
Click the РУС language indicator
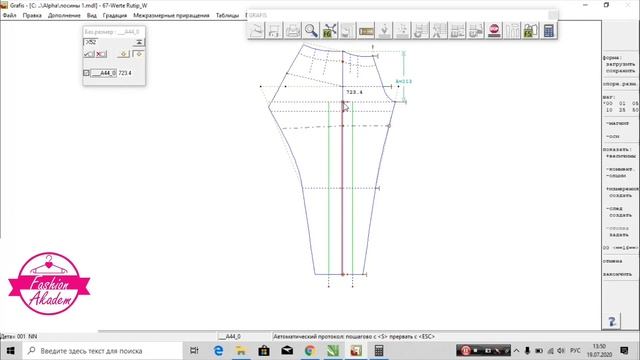[575, 351]
